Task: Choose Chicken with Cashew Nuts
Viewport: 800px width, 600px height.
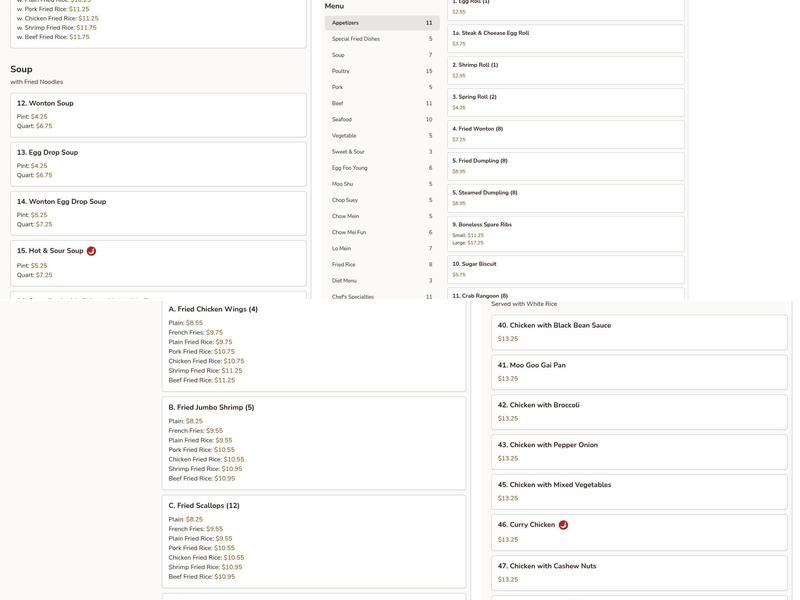Action: 639,572
